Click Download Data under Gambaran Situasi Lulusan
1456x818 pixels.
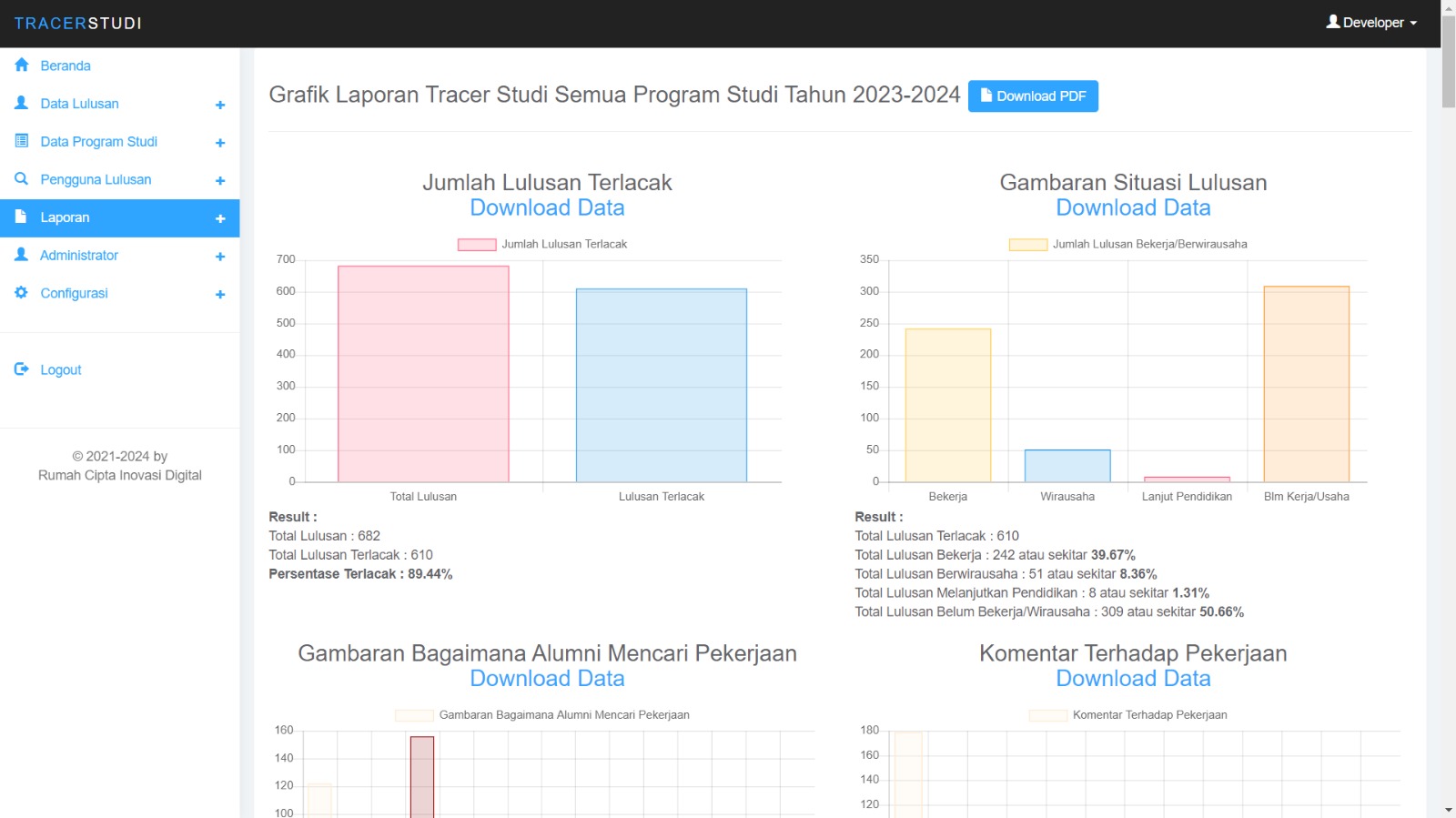[x=1133, y=208]
